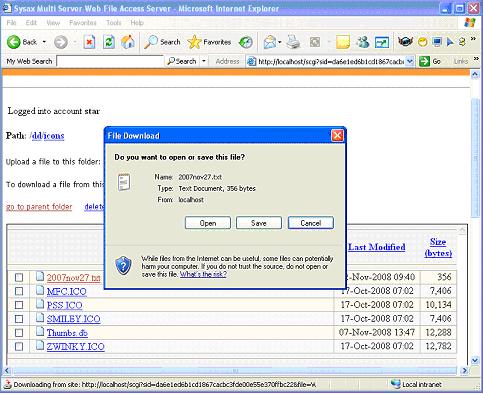The width and height of the screenshot is (483, 394).
Task: Click the text document icon in File Download dialog
Action: click(x=124, y=182)
